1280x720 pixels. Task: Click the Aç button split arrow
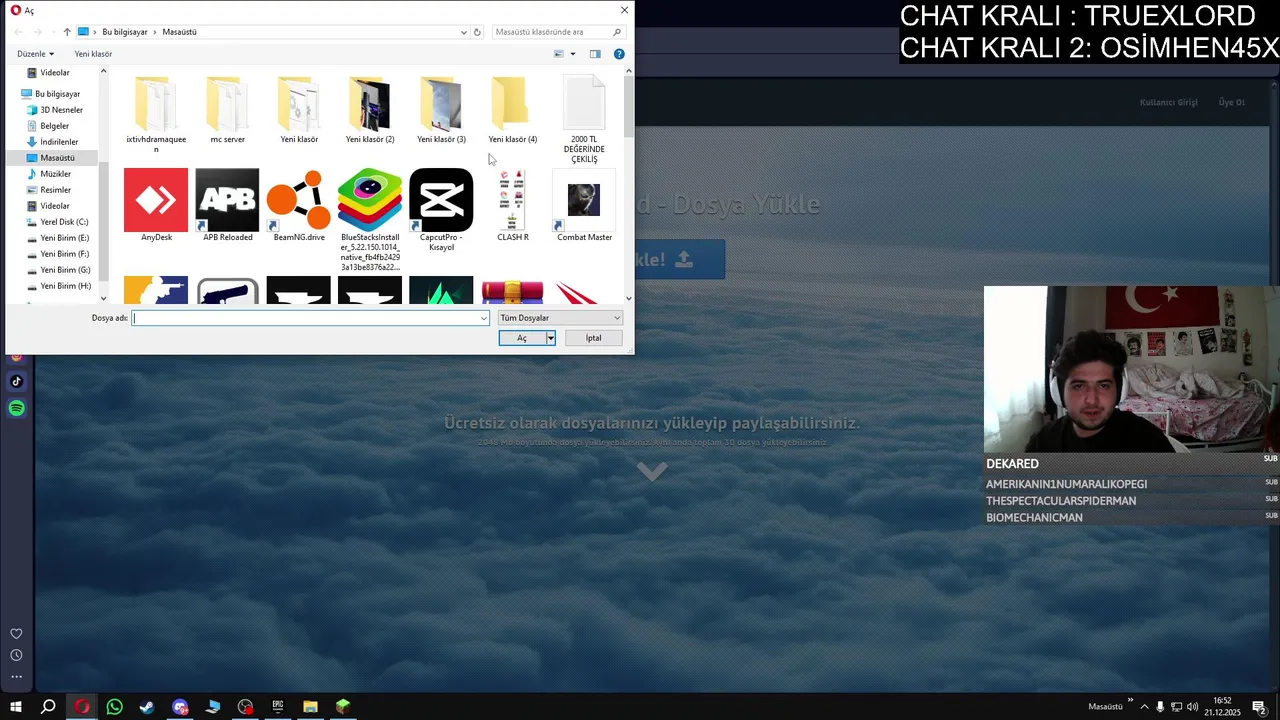550,338
